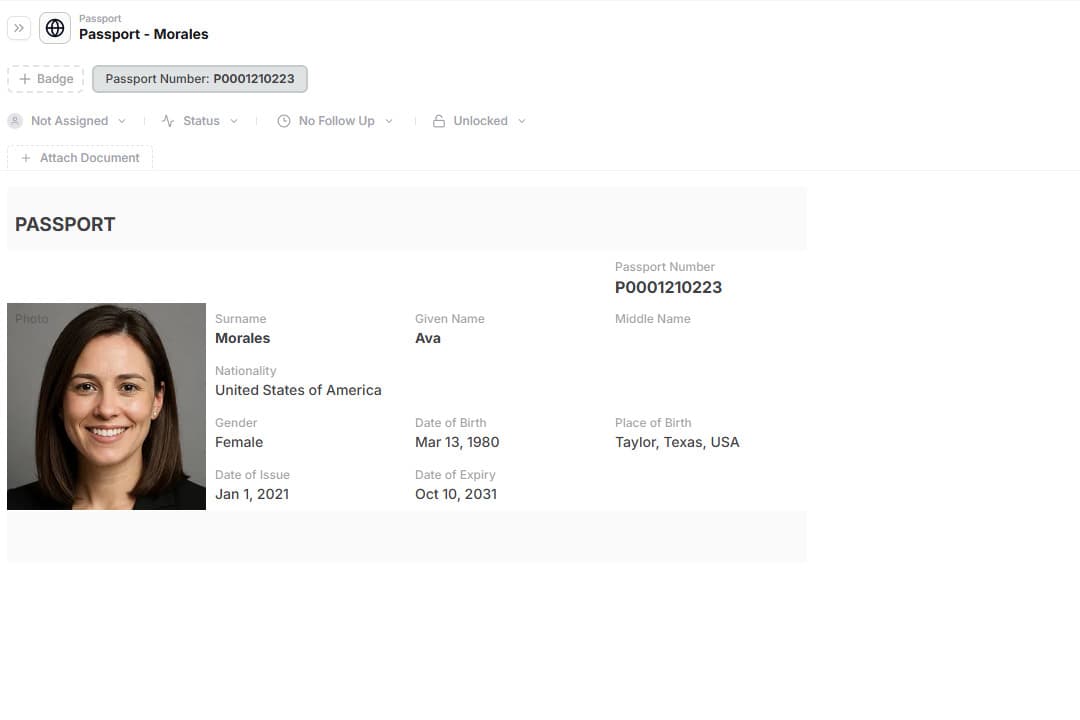Click the Passport - Morales title
This screenshot has width=1080, height=720.
tap(143, 34)
